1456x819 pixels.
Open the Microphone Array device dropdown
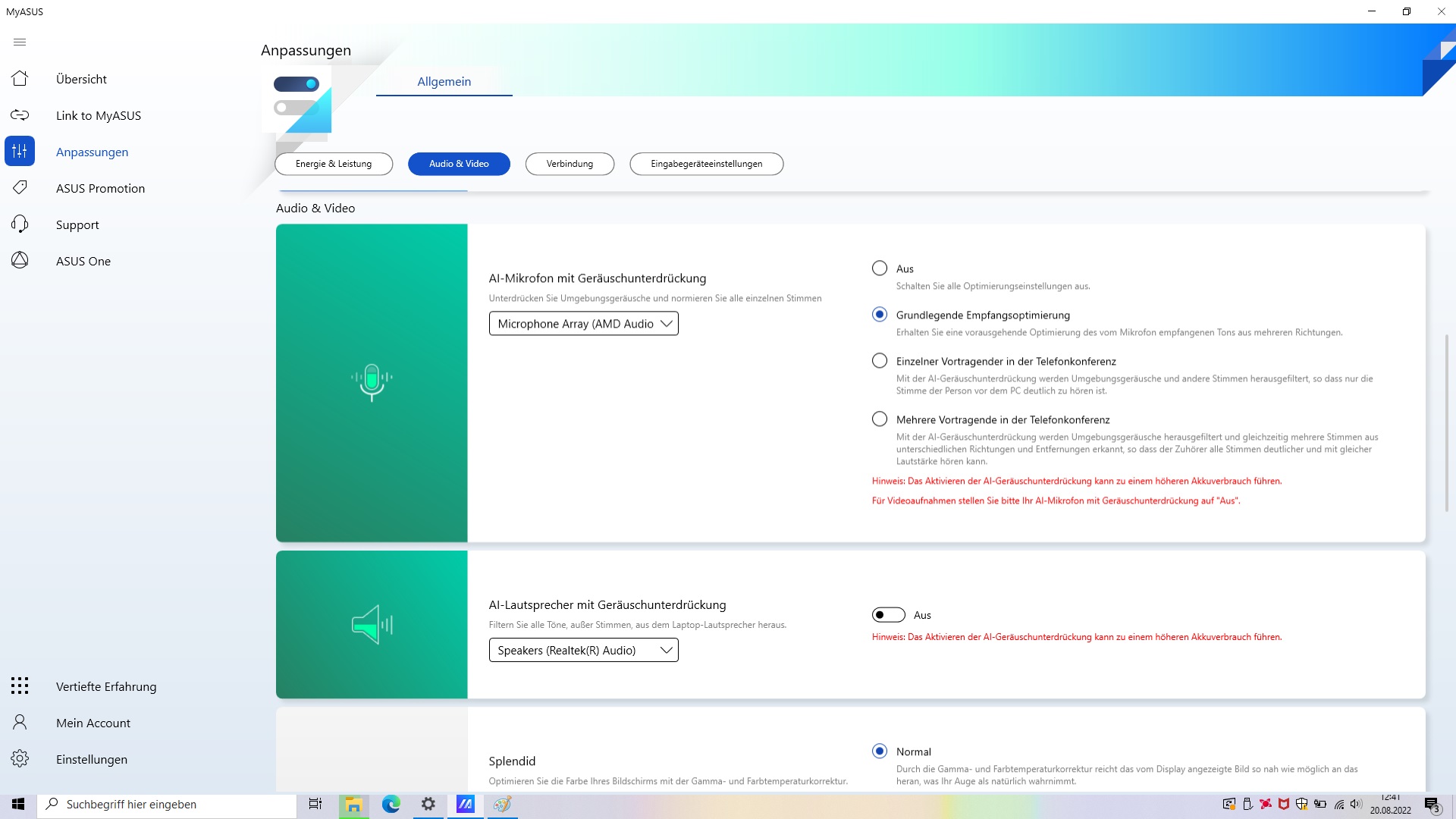pyautogui.click(x=584, y=324)
